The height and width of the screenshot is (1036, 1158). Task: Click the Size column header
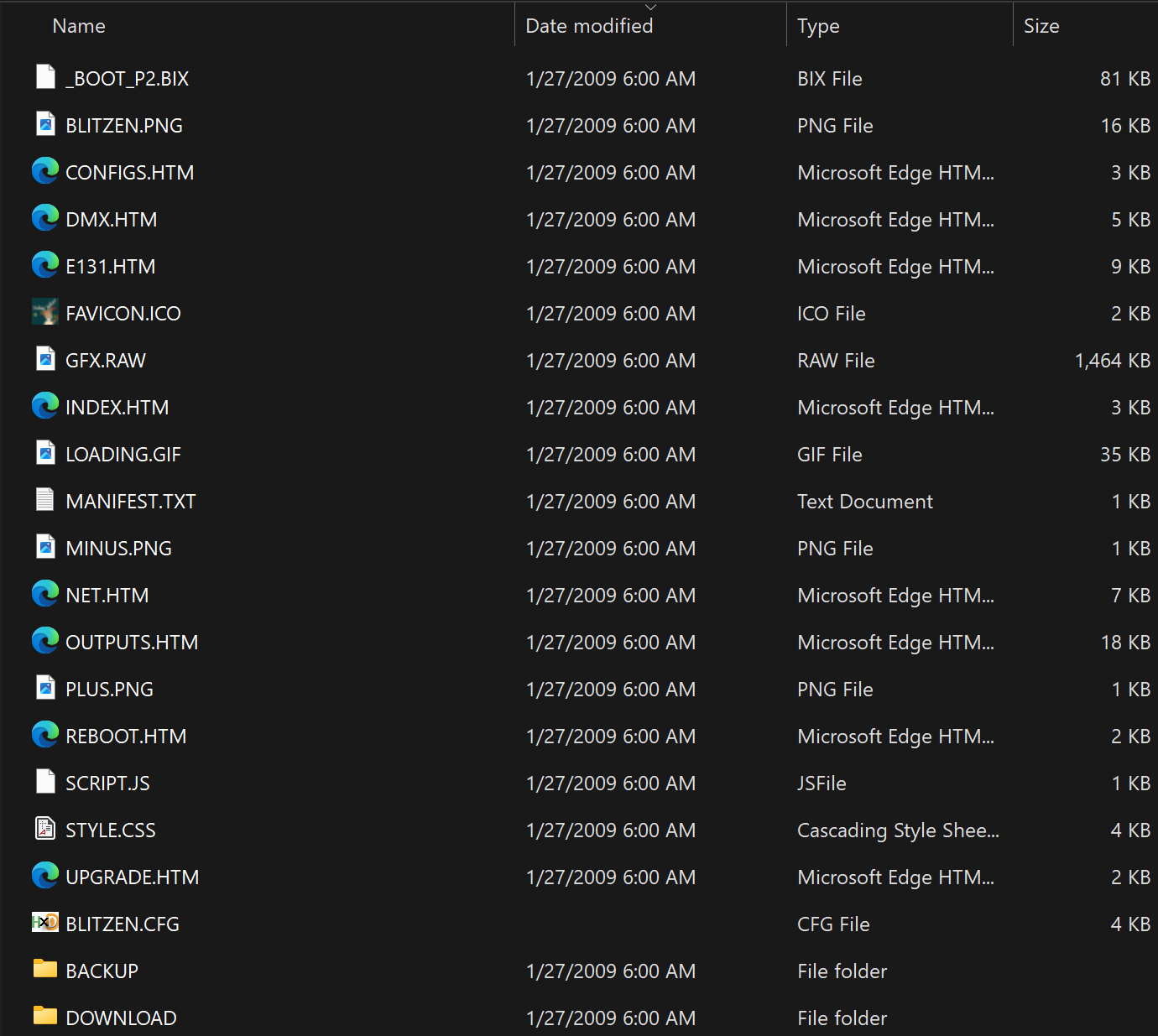1041,26
